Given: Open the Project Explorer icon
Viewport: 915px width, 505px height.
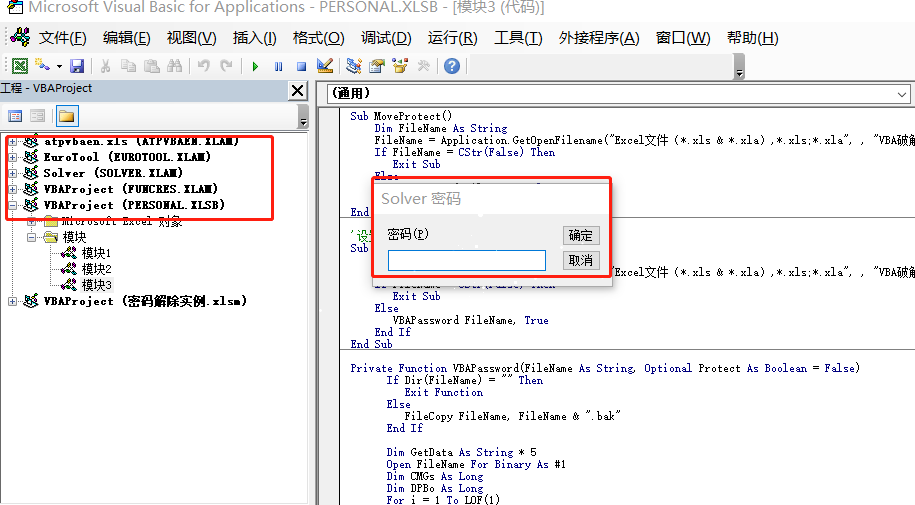Looking at the screenshot, I should tap(354, 66).
